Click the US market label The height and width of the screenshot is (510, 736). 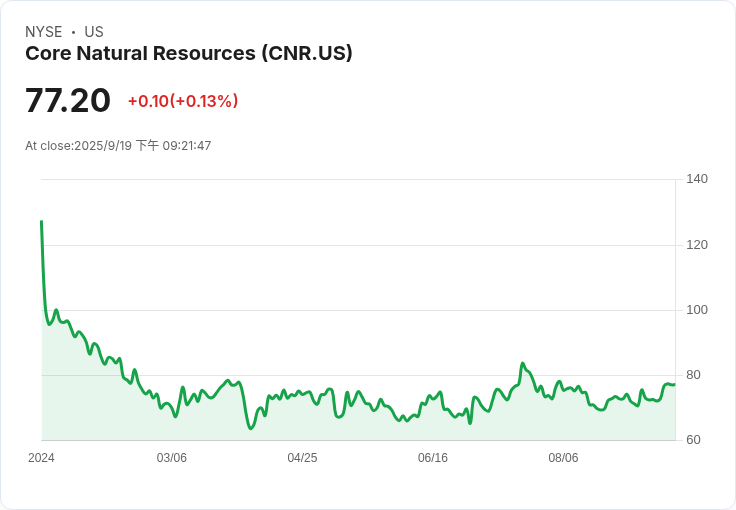94,32
